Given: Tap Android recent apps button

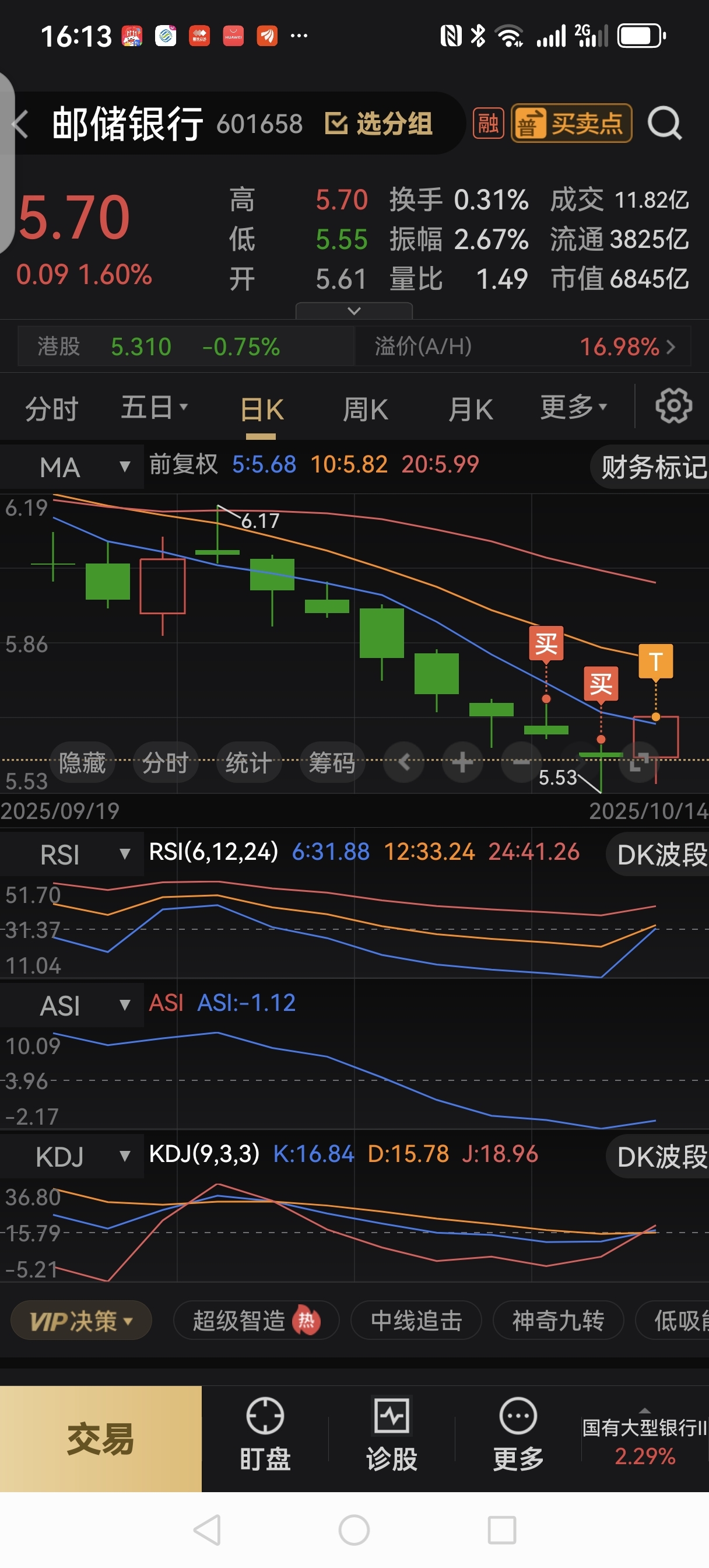Looking at the screenshot, I should click(x=501, y=1529).
